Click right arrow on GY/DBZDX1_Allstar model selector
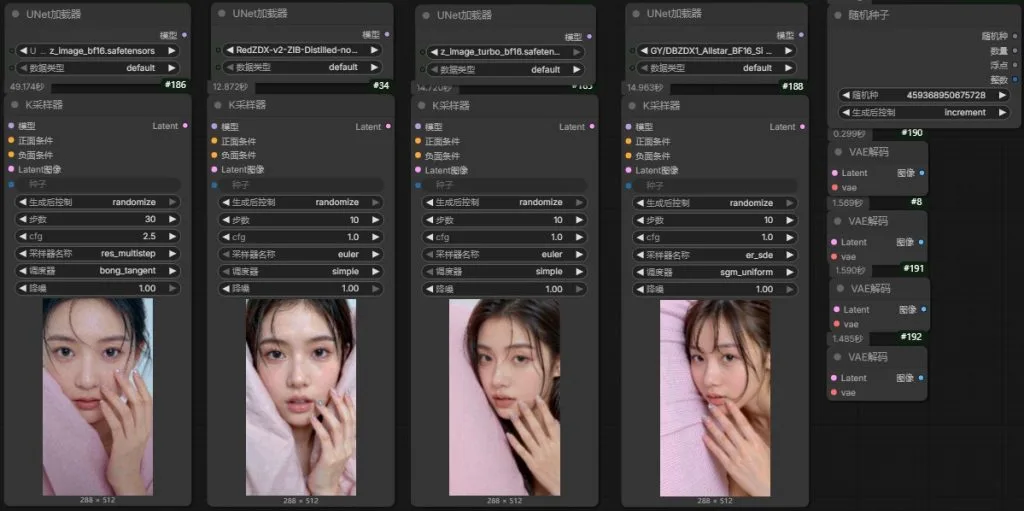This screenshot has height=511, width=1024. (x=788, y=50)
